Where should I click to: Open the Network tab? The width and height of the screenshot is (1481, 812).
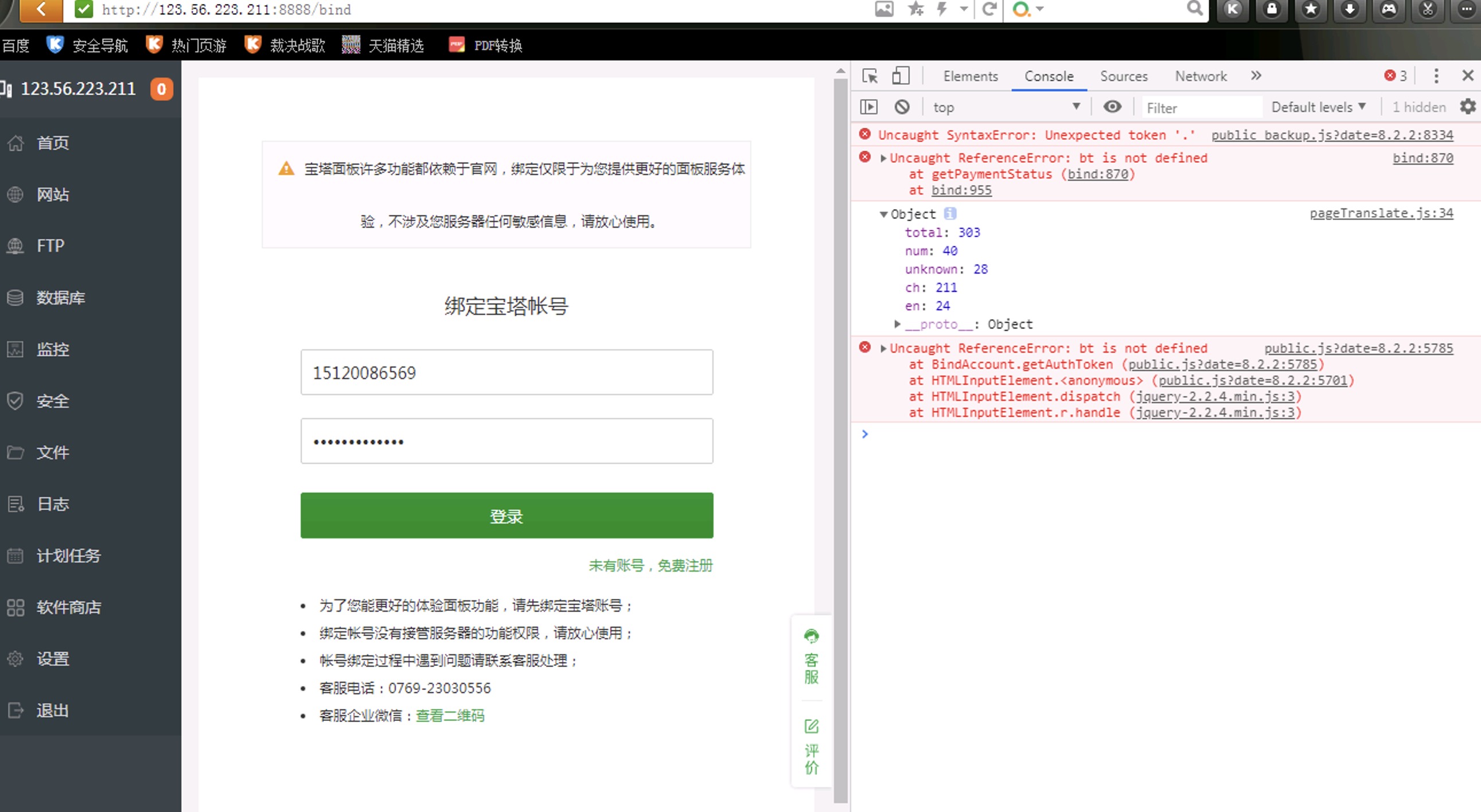pyautogui.click(x=1201, y=76)
